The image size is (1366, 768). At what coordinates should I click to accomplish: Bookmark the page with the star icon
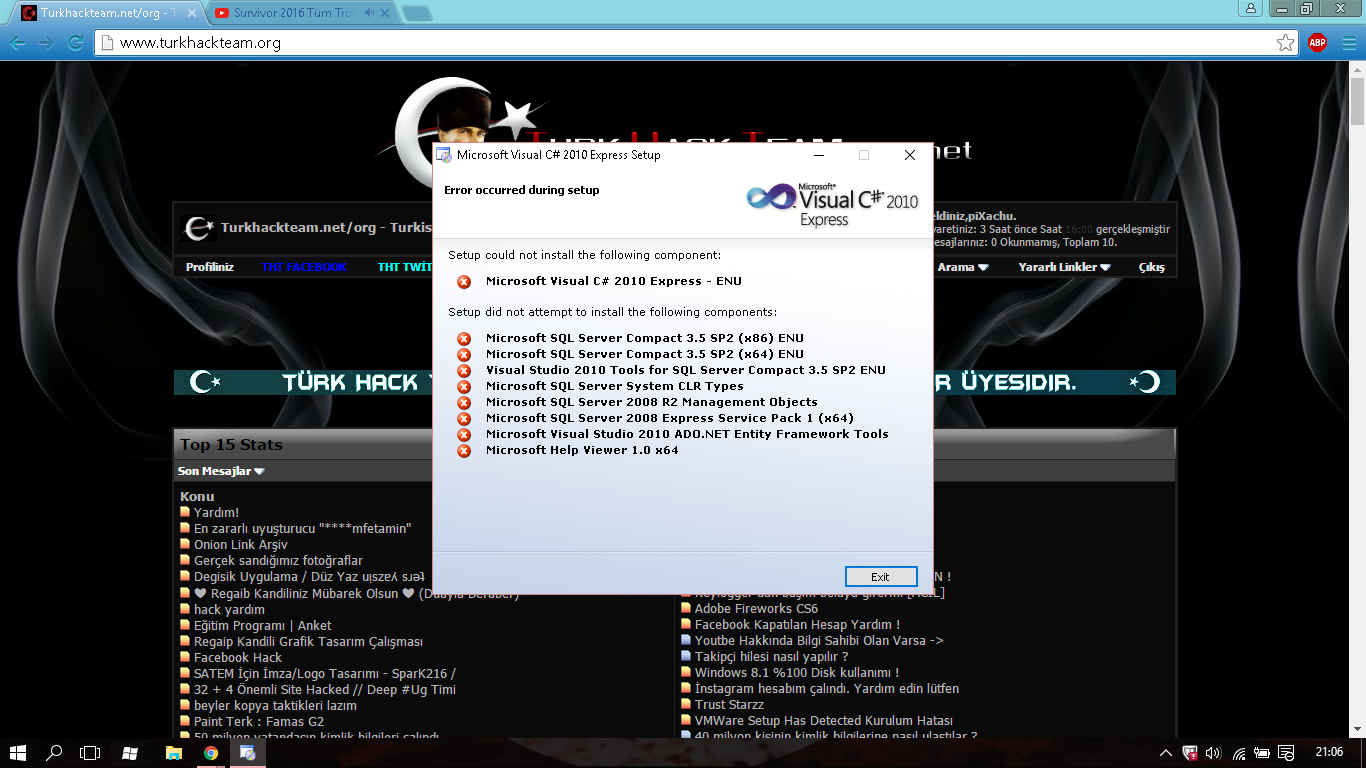[1285, 43]
